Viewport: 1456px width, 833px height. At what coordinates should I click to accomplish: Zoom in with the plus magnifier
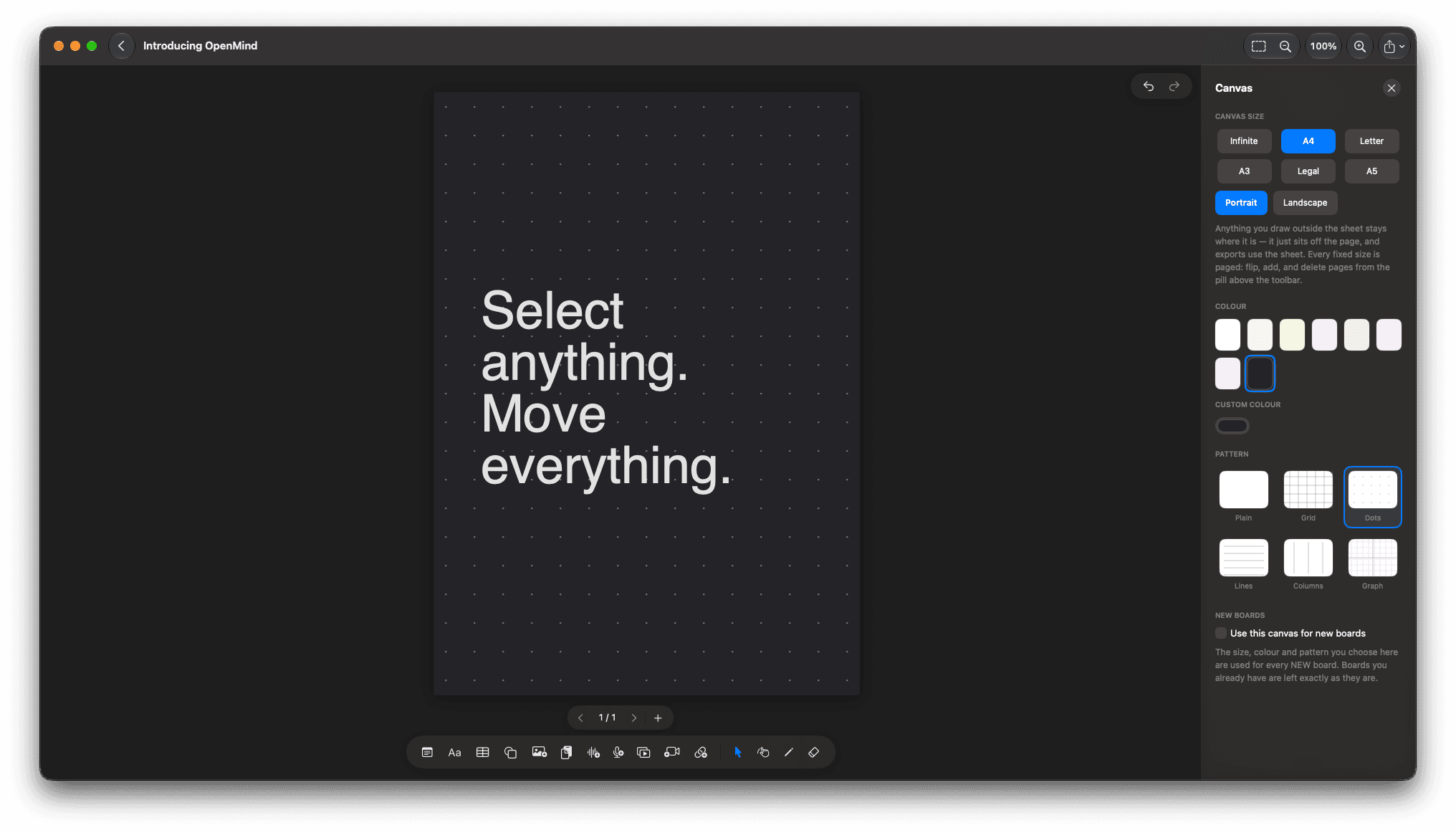click(x=1359, y=46)
